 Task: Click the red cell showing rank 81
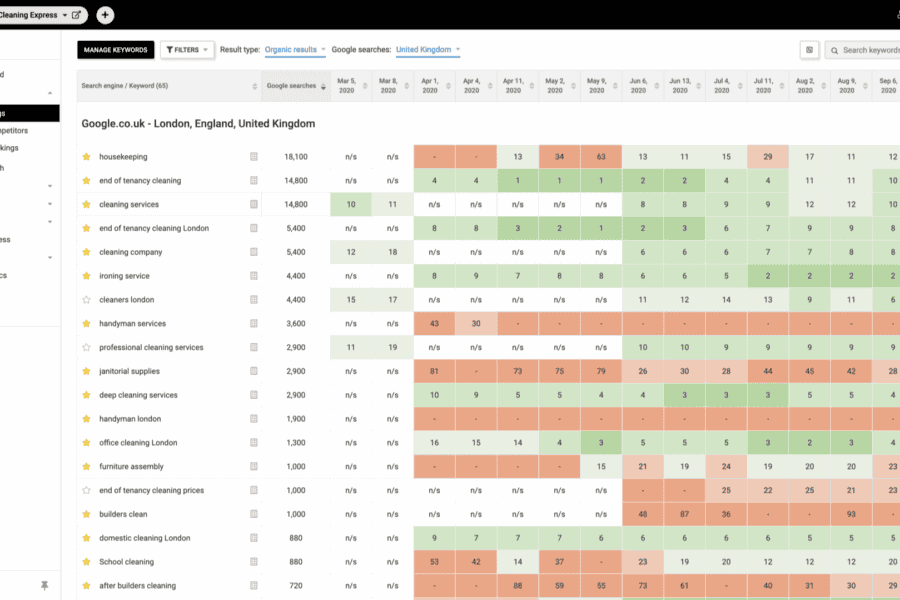click(434, 371)
